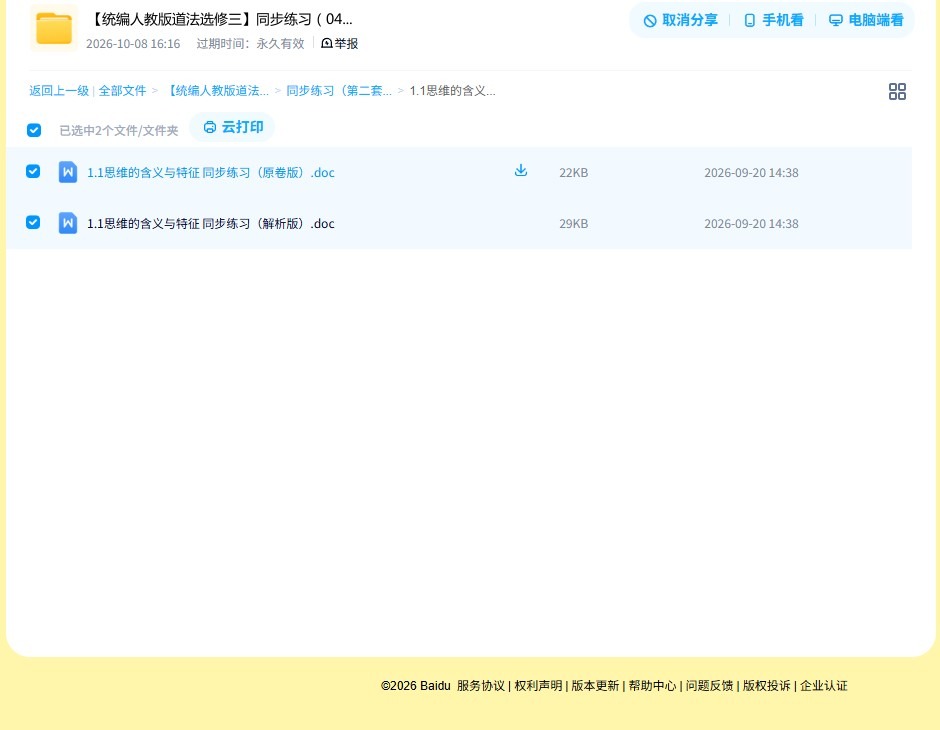940x730 pixels.
Task: Open 同步练习（第二套... breadcrumb
Action: click(x=339, y=91)
